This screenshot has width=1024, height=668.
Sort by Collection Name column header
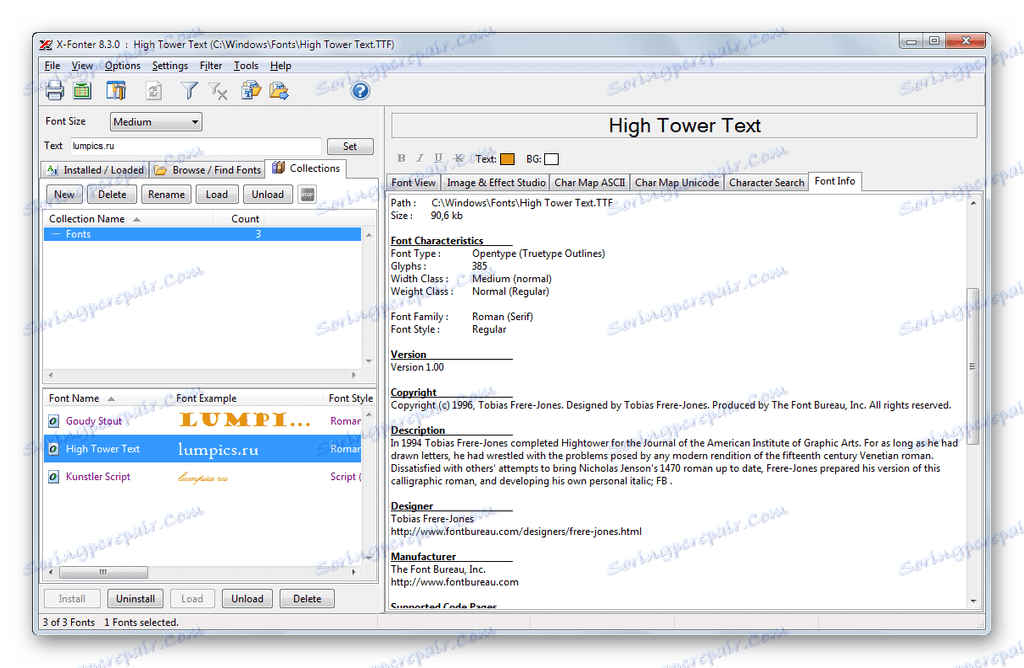(128, 219)
